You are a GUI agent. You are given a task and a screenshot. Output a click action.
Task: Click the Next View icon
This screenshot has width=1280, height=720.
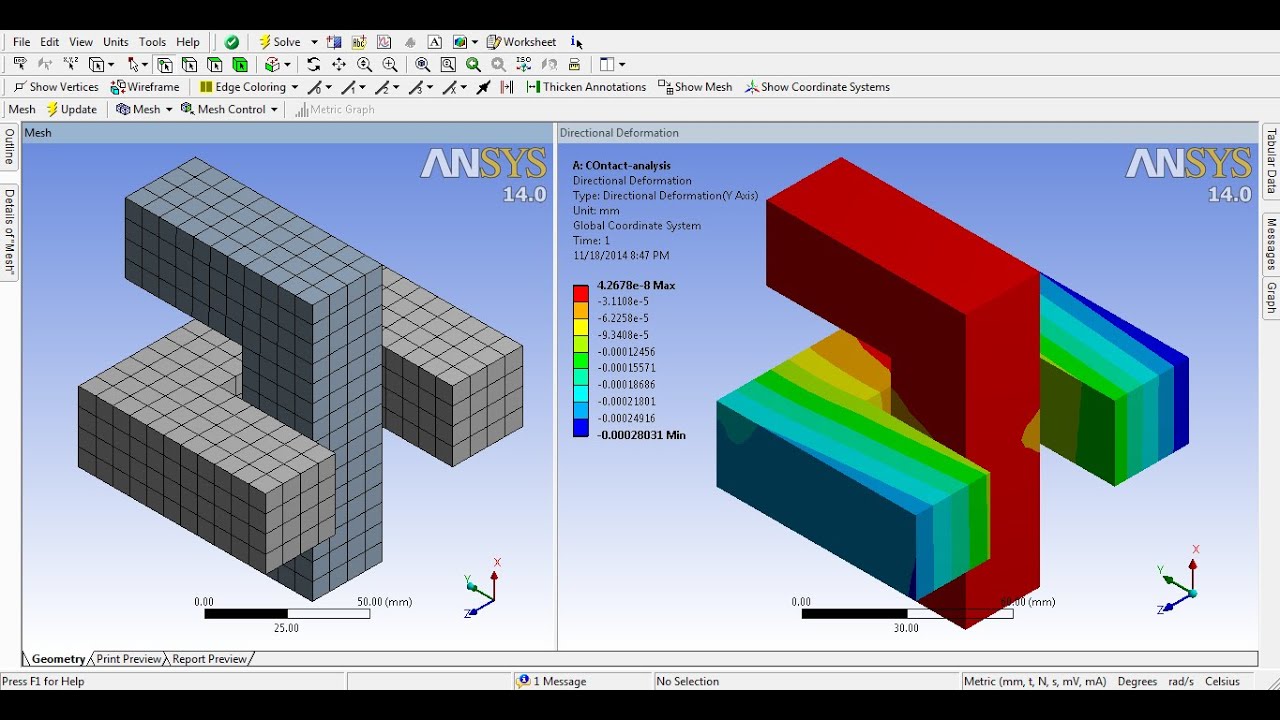point(498,64)
